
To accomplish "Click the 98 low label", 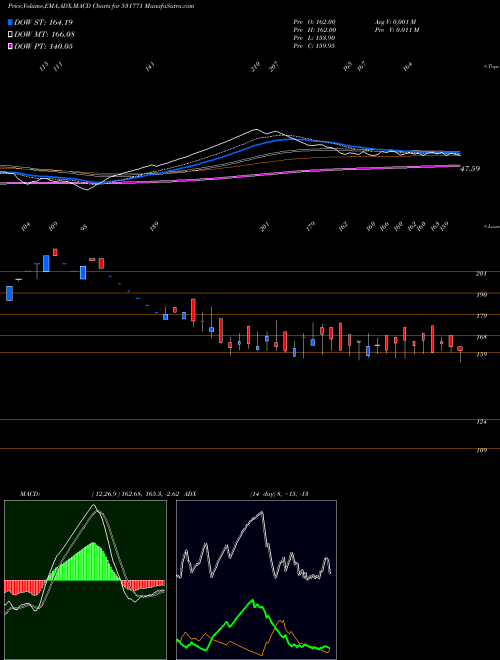I will (84, 228).
